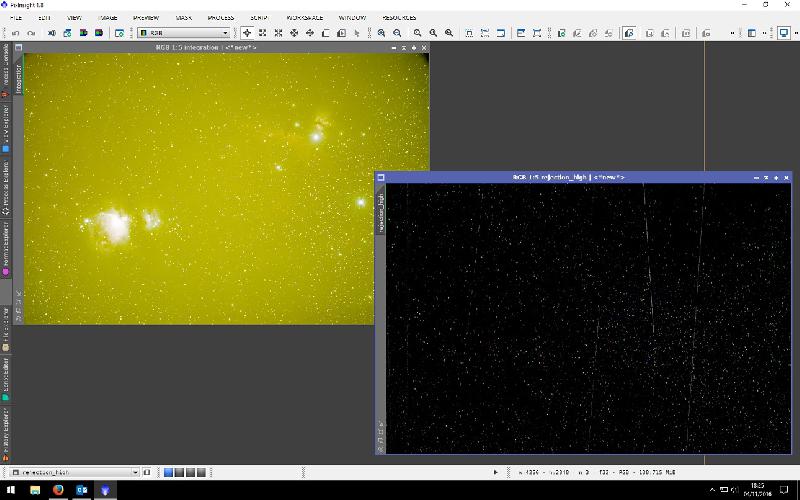Open File Explorer from the taskbar

35,490
